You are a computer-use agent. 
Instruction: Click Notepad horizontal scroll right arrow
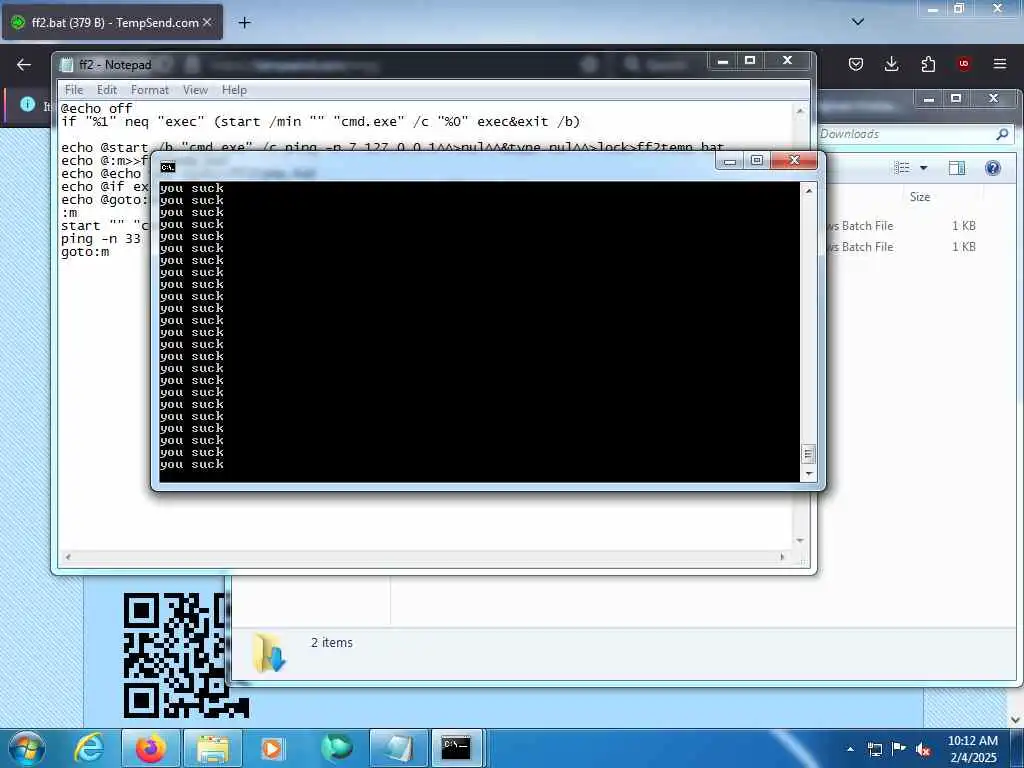(782, 557)
